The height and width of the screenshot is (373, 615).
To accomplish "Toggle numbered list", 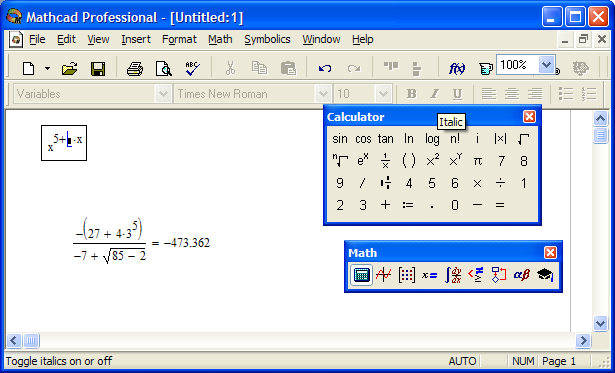I will pos(589,94).
